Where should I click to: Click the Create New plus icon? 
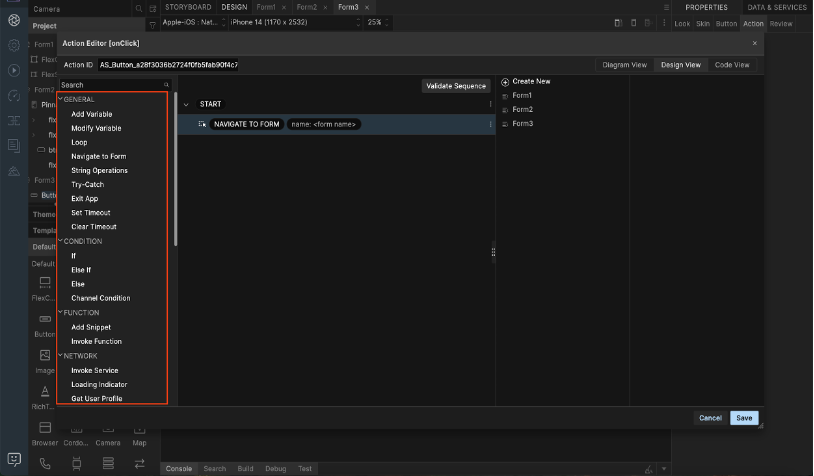(505, 82)
